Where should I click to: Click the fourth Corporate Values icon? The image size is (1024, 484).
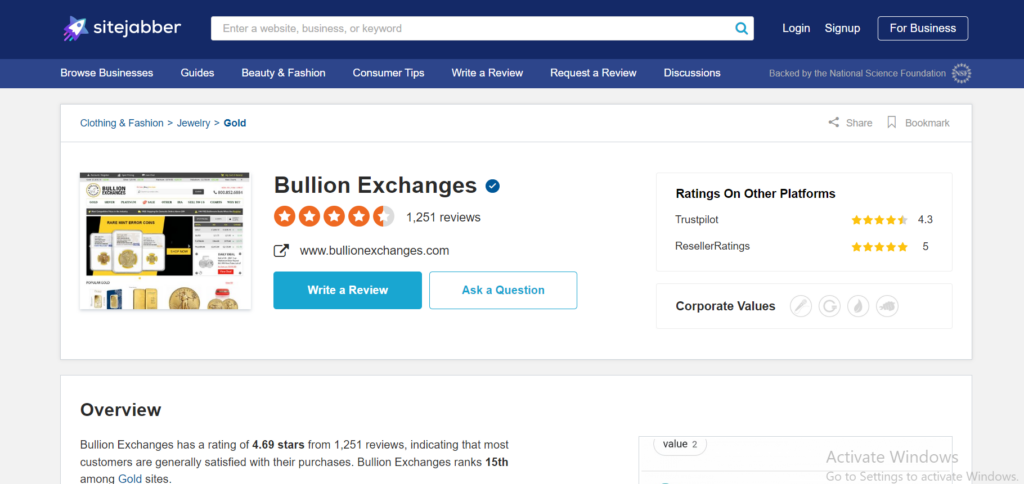(888, 306)
